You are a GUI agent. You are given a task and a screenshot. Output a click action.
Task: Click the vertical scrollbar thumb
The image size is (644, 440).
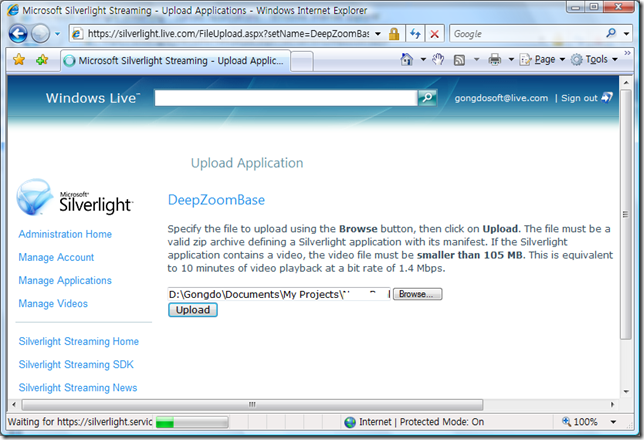[626, 214]
